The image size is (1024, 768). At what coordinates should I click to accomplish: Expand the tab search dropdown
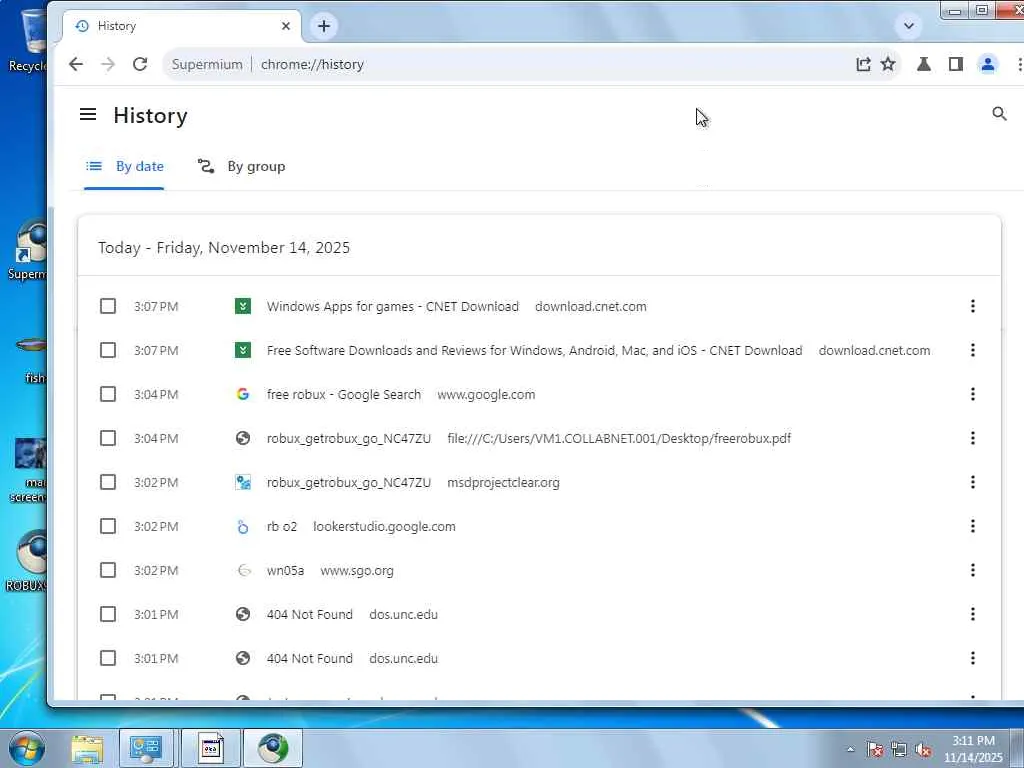[908, 26]
